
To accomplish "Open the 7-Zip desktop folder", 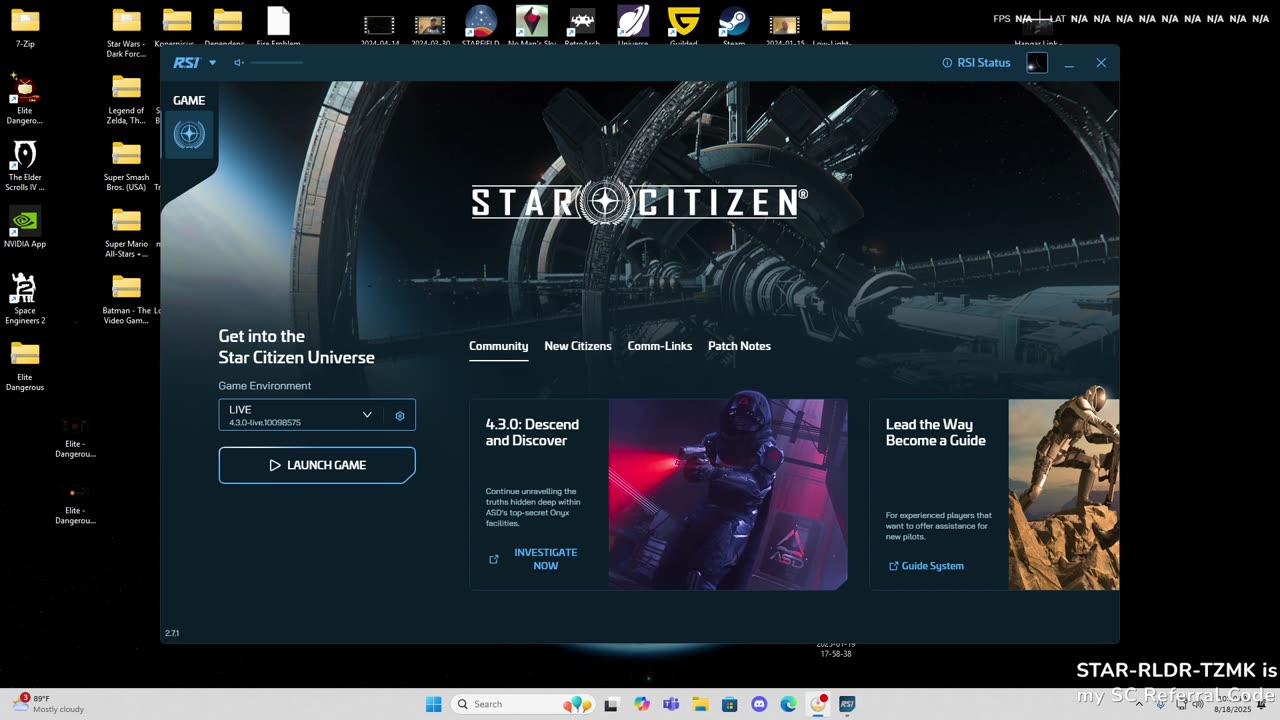I will coord(25,27).
